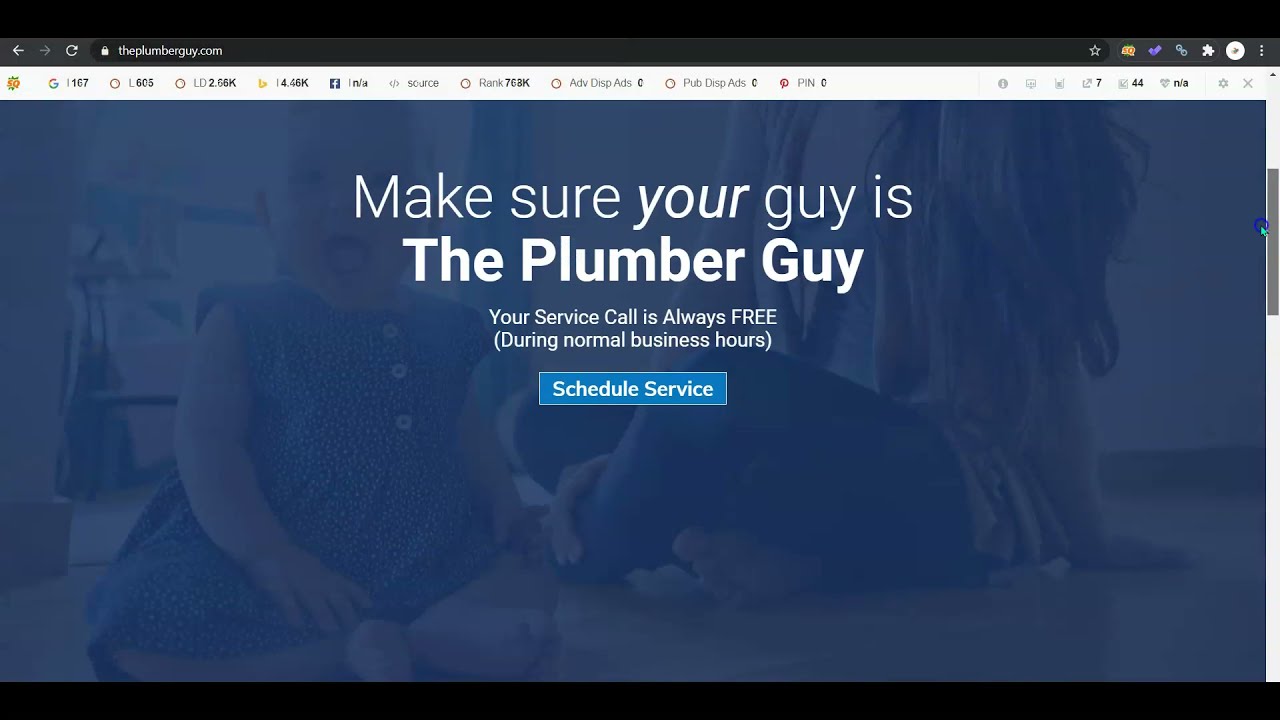Screen dimensions: 1280x720
Task: Reload the page with the refresh icon
Action: tap(72, 50)
